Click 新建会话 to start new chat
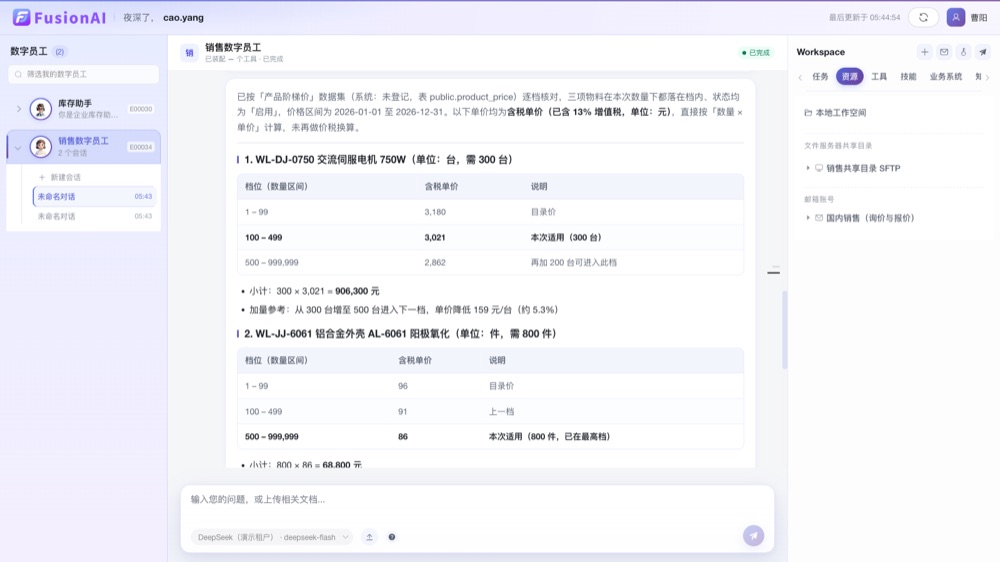The width and height of the screenshot is (1000, 562). click(x=60, y=177)
